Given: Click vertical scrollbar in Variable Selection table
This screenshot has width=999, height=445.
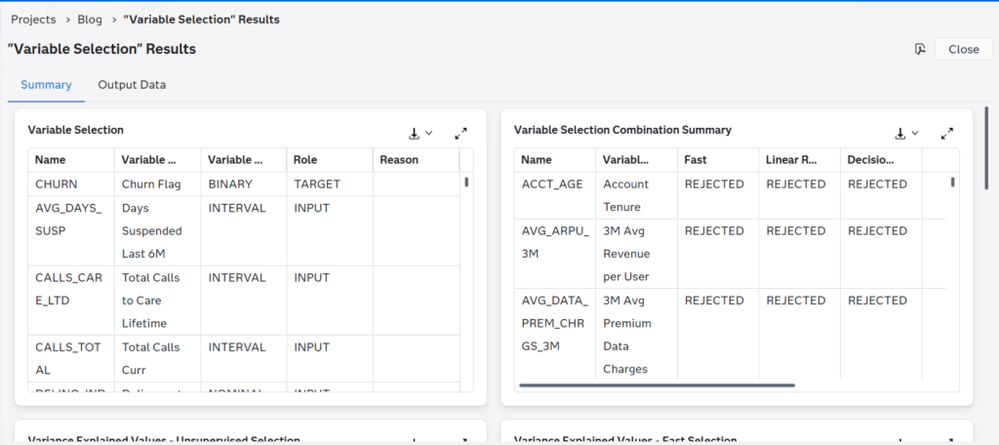Looking at the screenshot, I should coord(466,182).
